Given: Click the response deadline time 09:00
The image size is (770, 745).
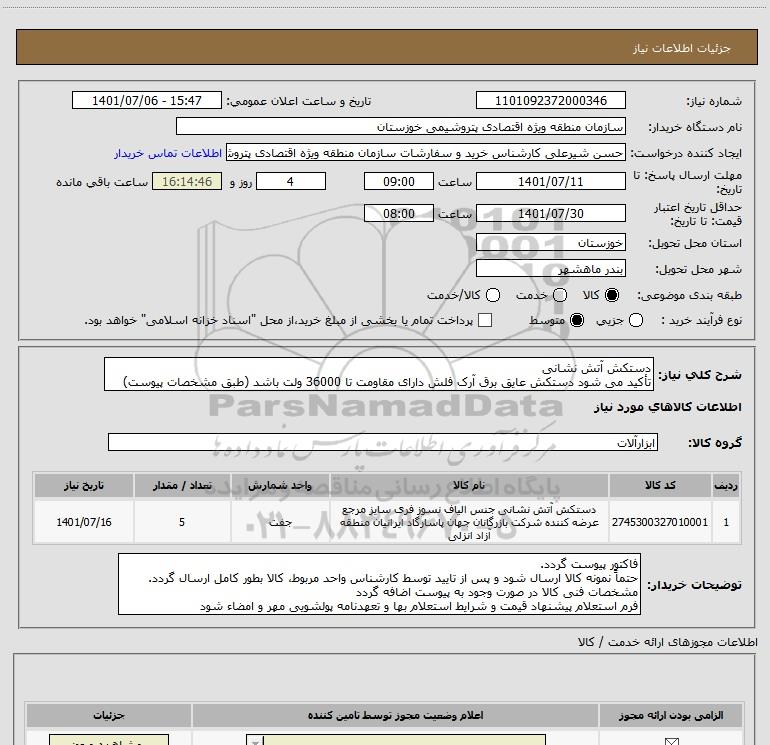Looking at the screenshot, I should click(399, 182).
